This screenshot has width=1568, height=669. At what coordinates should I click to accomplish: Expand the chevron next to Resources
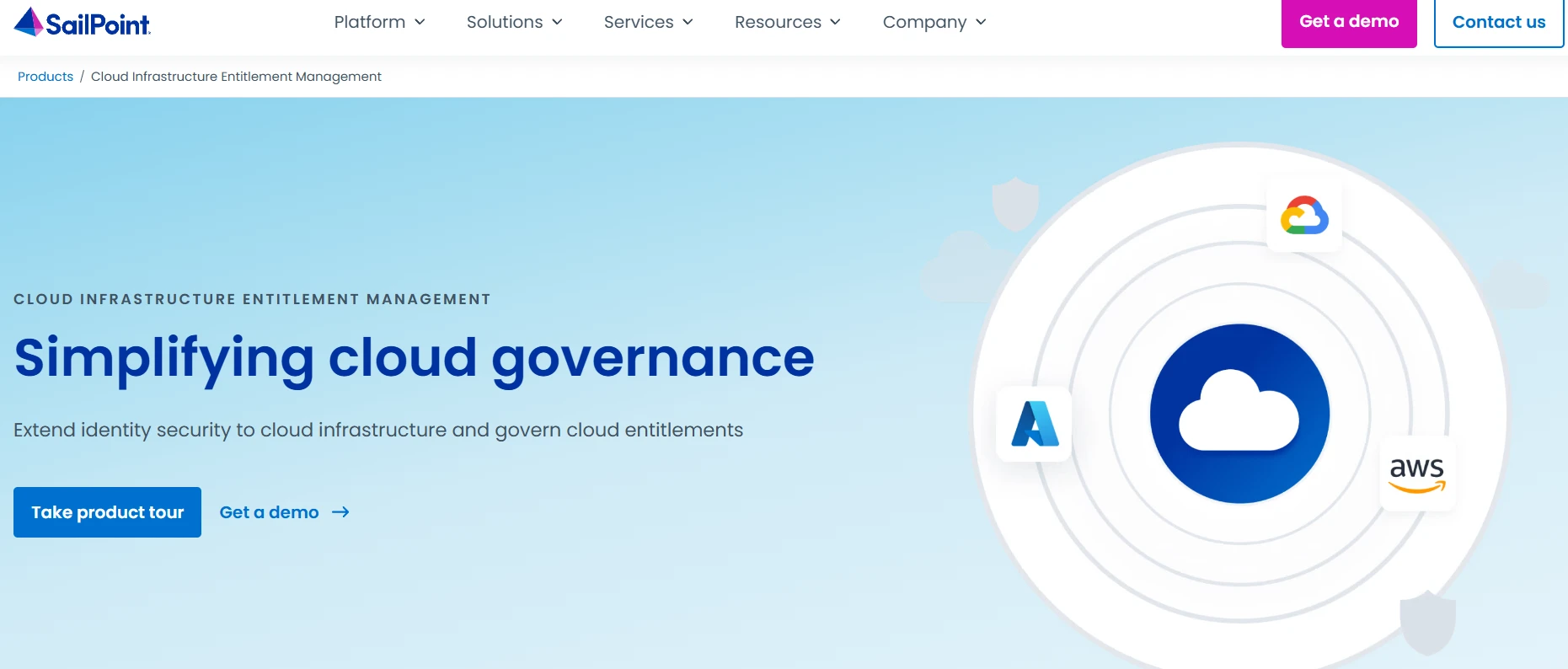tap(835, 22)
